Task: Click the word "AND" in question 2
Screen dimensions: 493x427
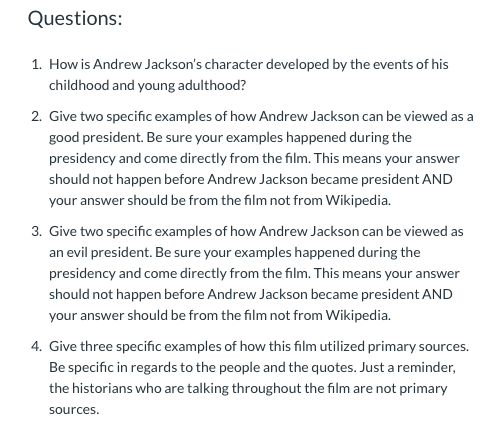Action: coord(437,179)
